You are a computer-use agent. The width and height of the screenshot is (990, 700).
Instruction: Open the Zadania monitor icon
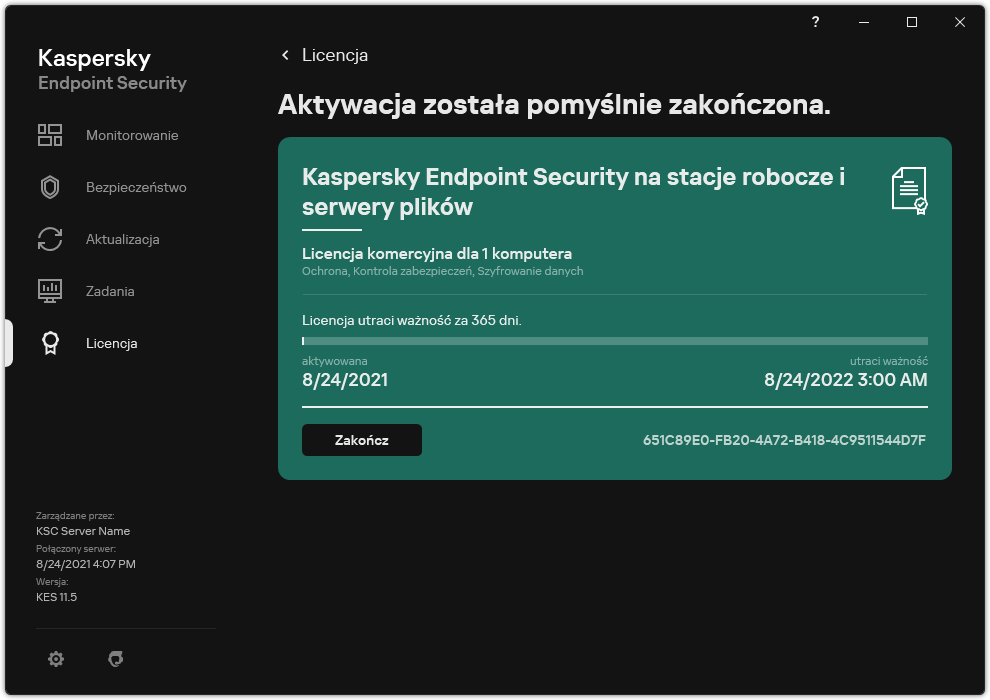coord(50,291)
